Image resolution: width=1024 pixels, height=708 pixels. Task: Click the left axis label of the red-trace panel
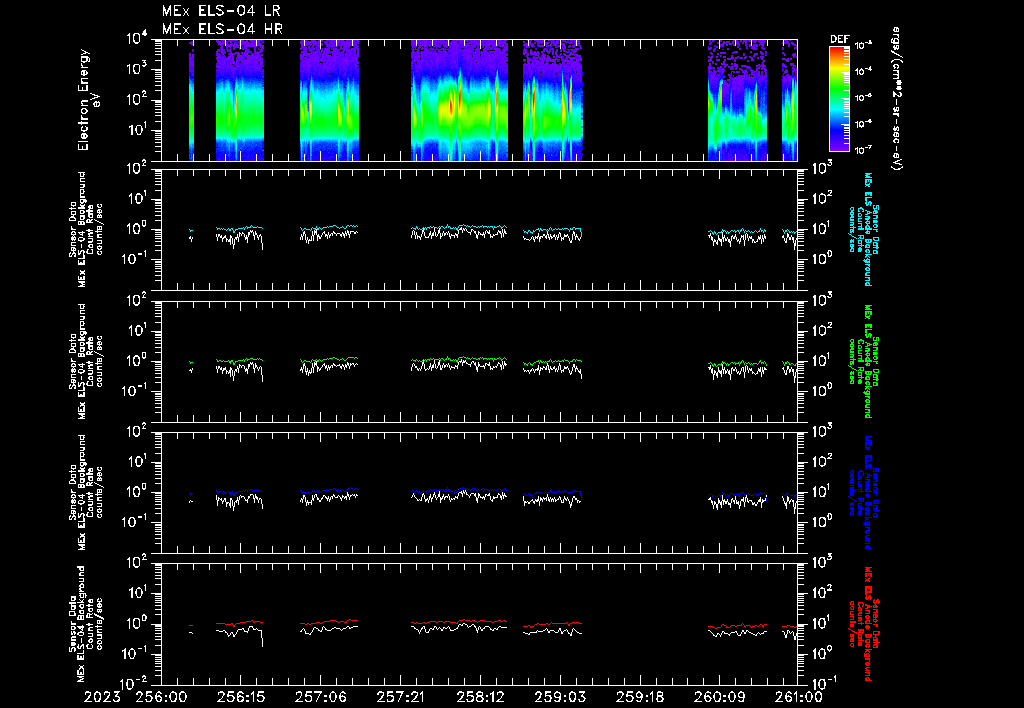86,624
